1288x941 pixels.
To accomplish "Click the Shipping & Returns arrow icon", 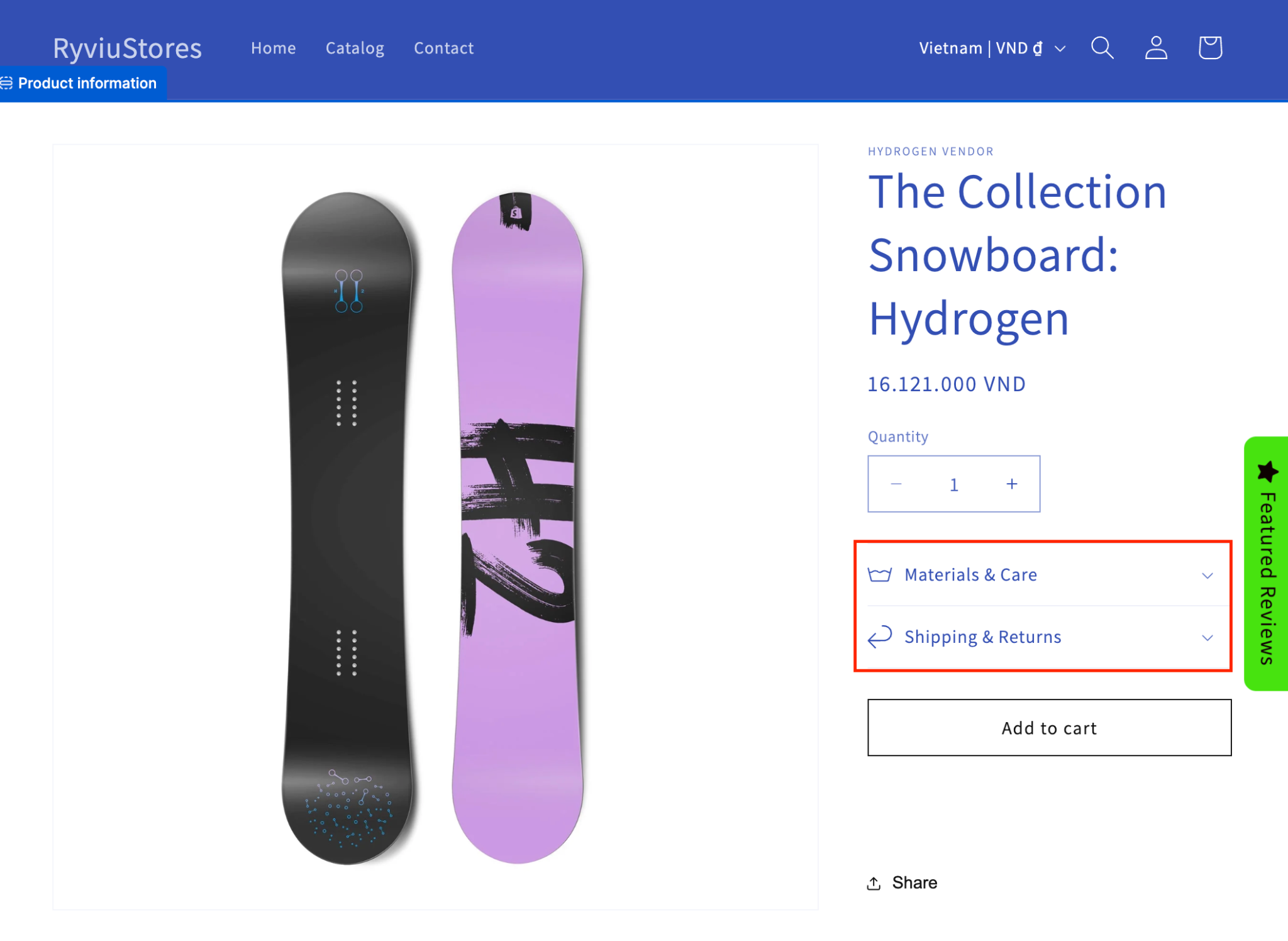I will tap(880, 637).
